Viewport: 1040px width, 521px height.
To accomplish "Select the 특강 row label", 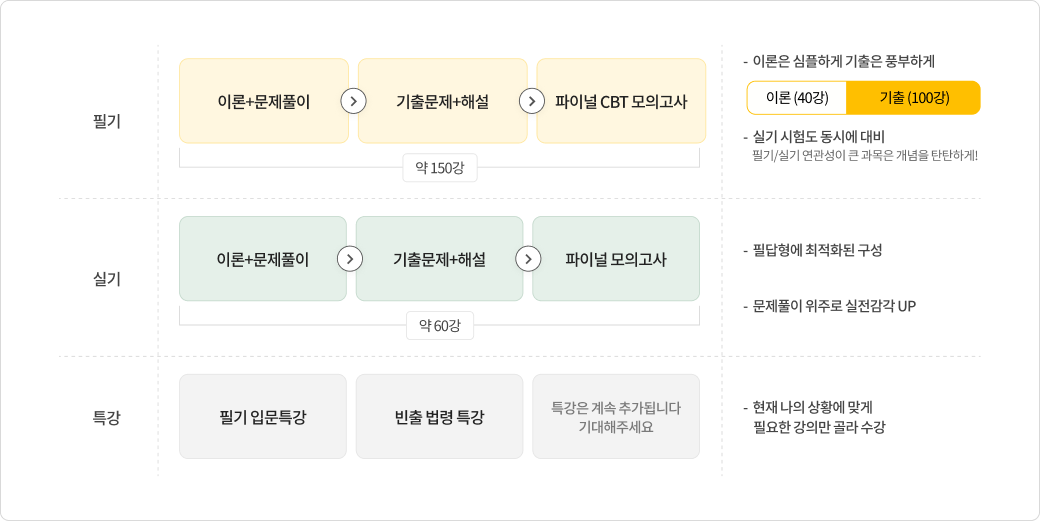I will click(x=106, y=417).
